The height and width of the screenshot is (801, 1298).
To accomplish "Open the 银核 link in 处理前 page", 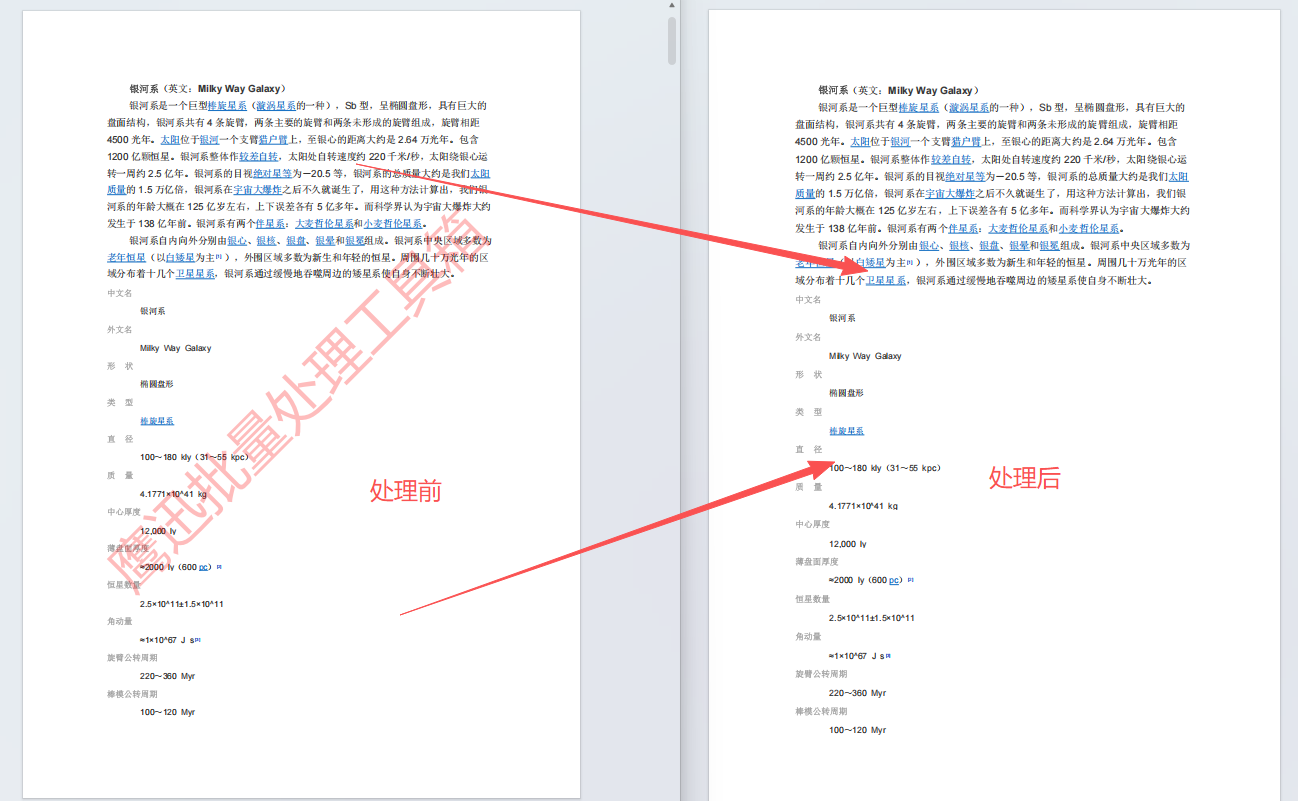I will click(x=266, y=241).
